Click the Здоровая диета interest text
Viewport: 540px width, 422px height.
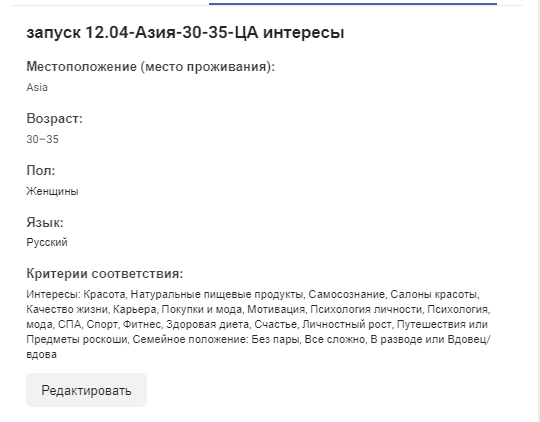tap(207, 324)
